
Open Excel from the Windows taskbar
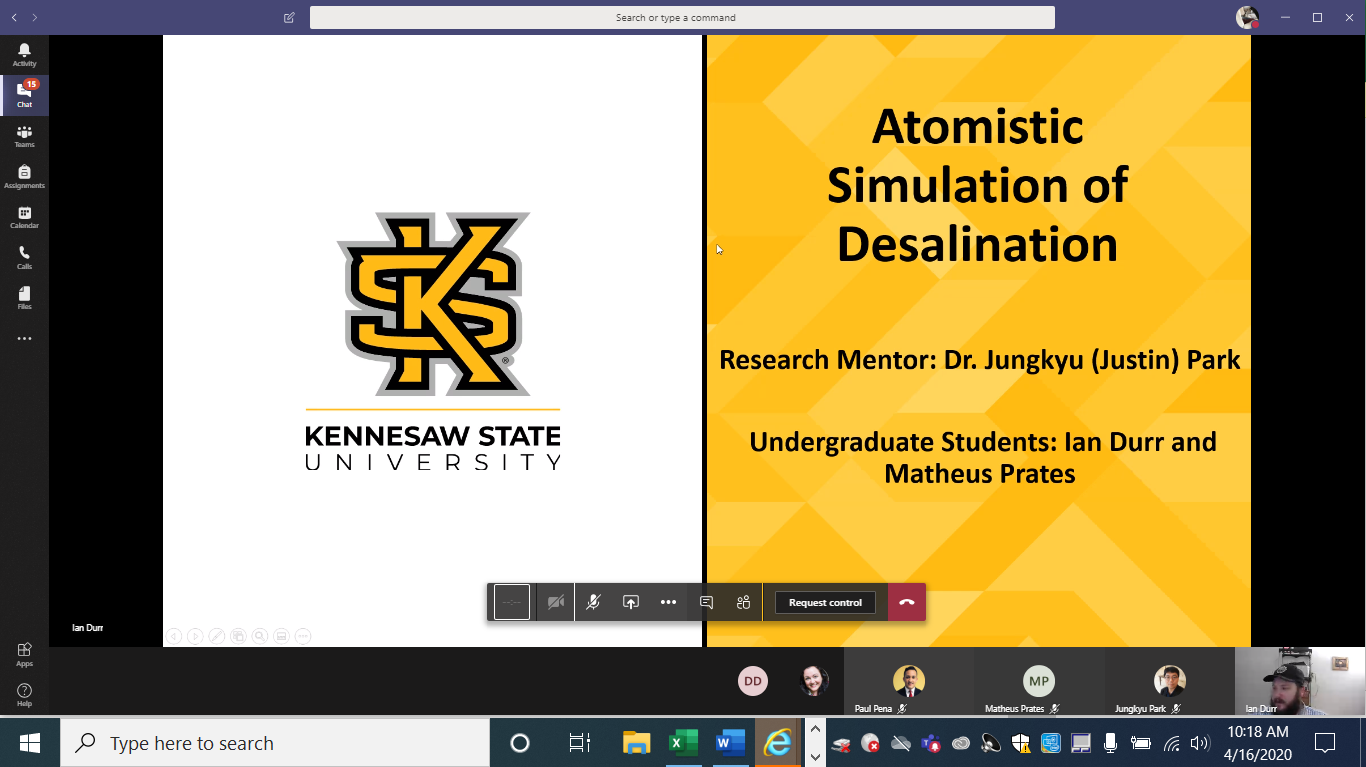pyautogui.click(x=683, y=743)
